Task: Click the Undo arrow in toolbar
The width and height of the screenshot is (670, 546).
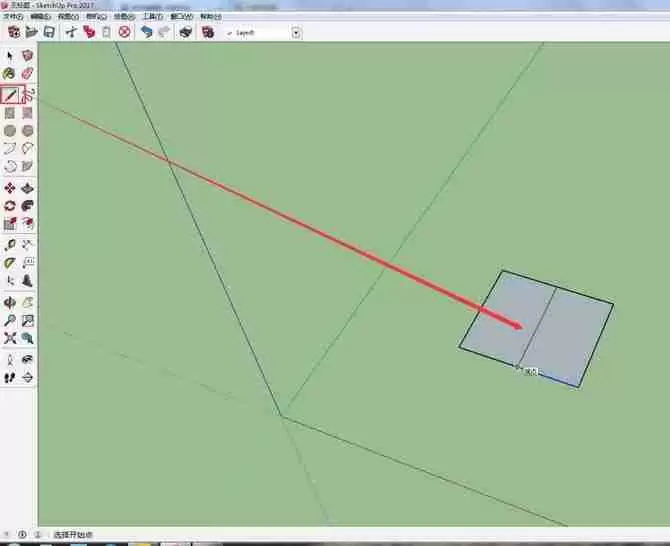Action: click(x=147, y=32)
